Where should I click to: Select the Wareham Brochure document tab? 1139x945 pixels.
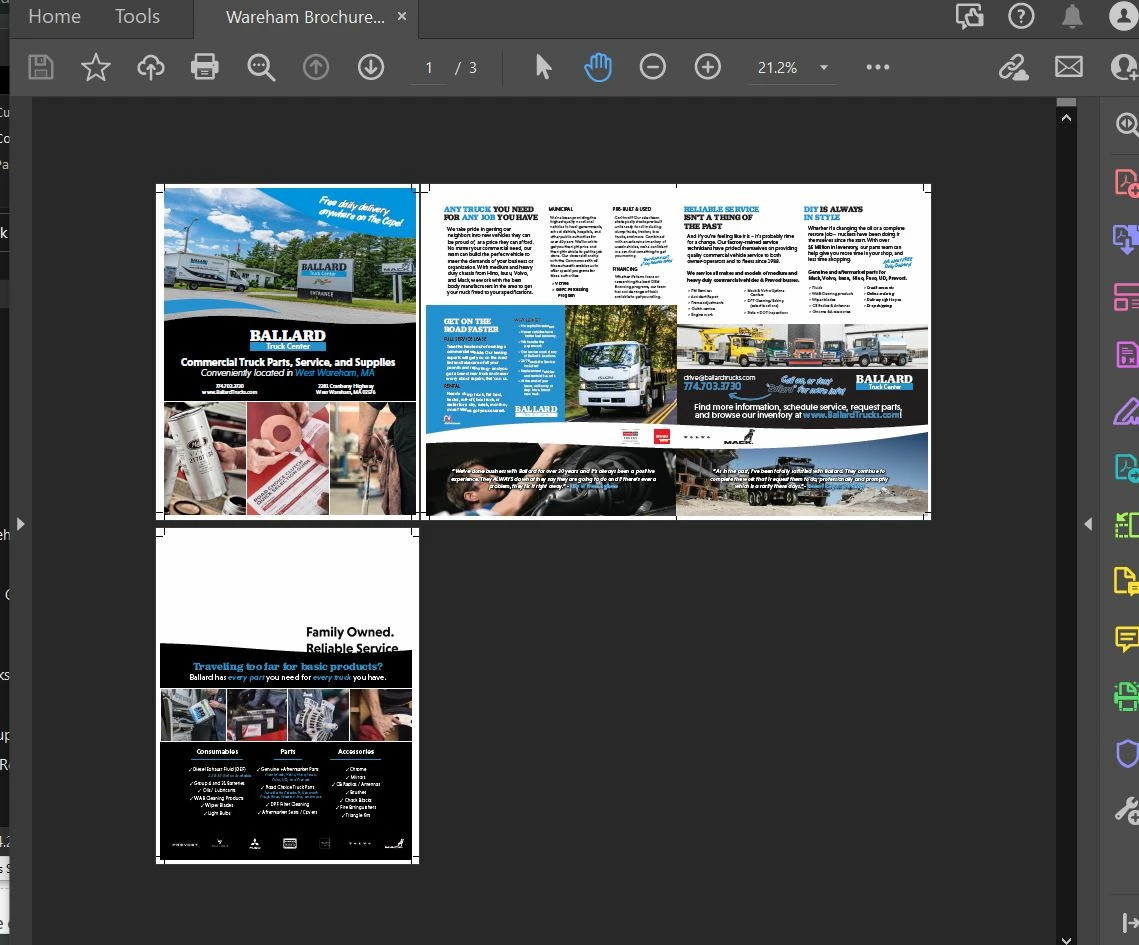coord(305,17)
